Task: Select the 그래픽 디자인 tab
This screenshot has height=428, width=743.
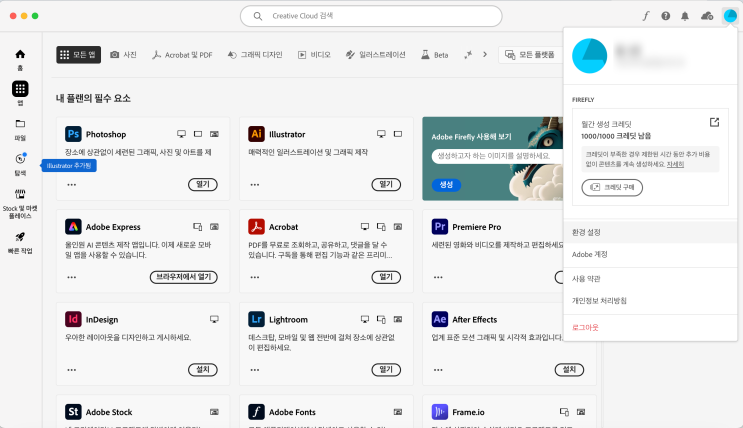Action: pyautogui.click(x=255, y=55)
